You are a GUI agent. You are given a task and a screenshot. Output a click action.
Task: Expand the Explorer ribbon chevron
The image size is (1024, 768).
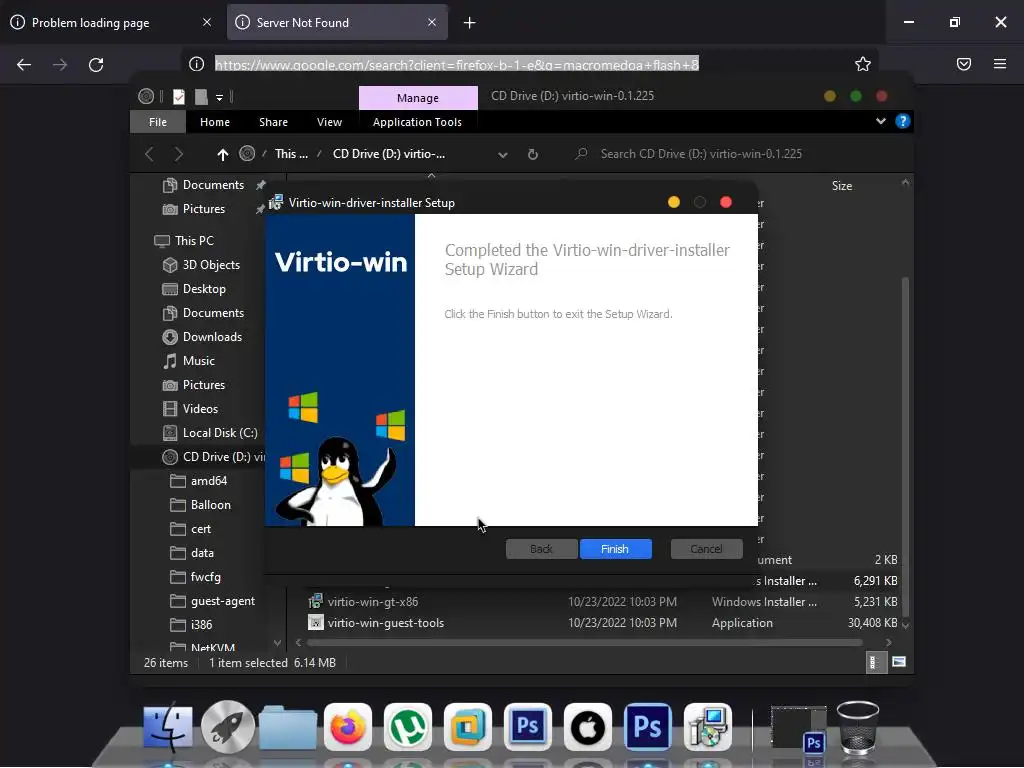pyautogui.click(x=881, y=121)
